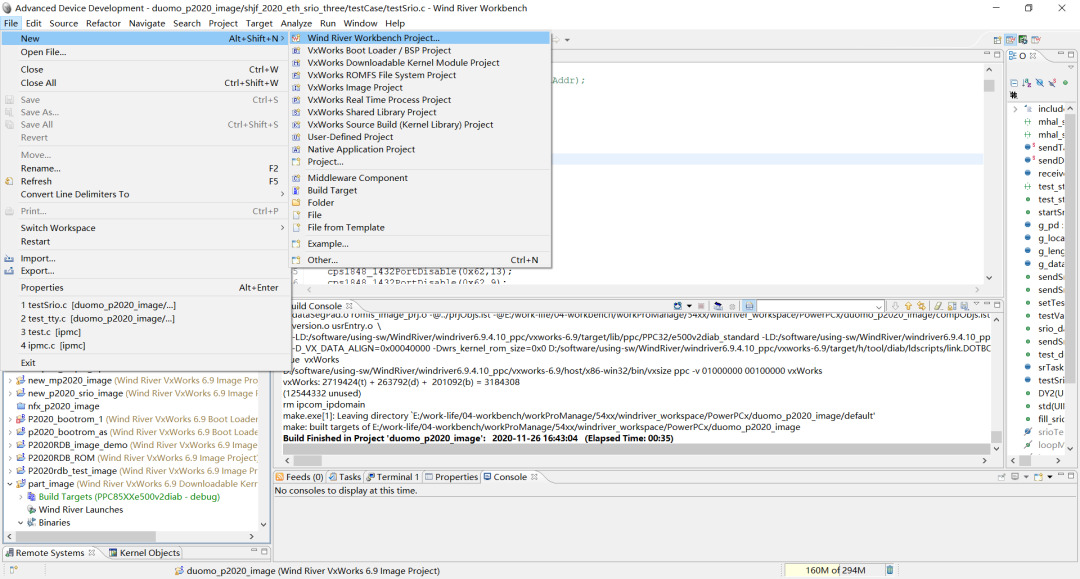The width and height of the screenshot is (1080, 579).
Task: Click the Import... entry in File menu
Action: 38,258
